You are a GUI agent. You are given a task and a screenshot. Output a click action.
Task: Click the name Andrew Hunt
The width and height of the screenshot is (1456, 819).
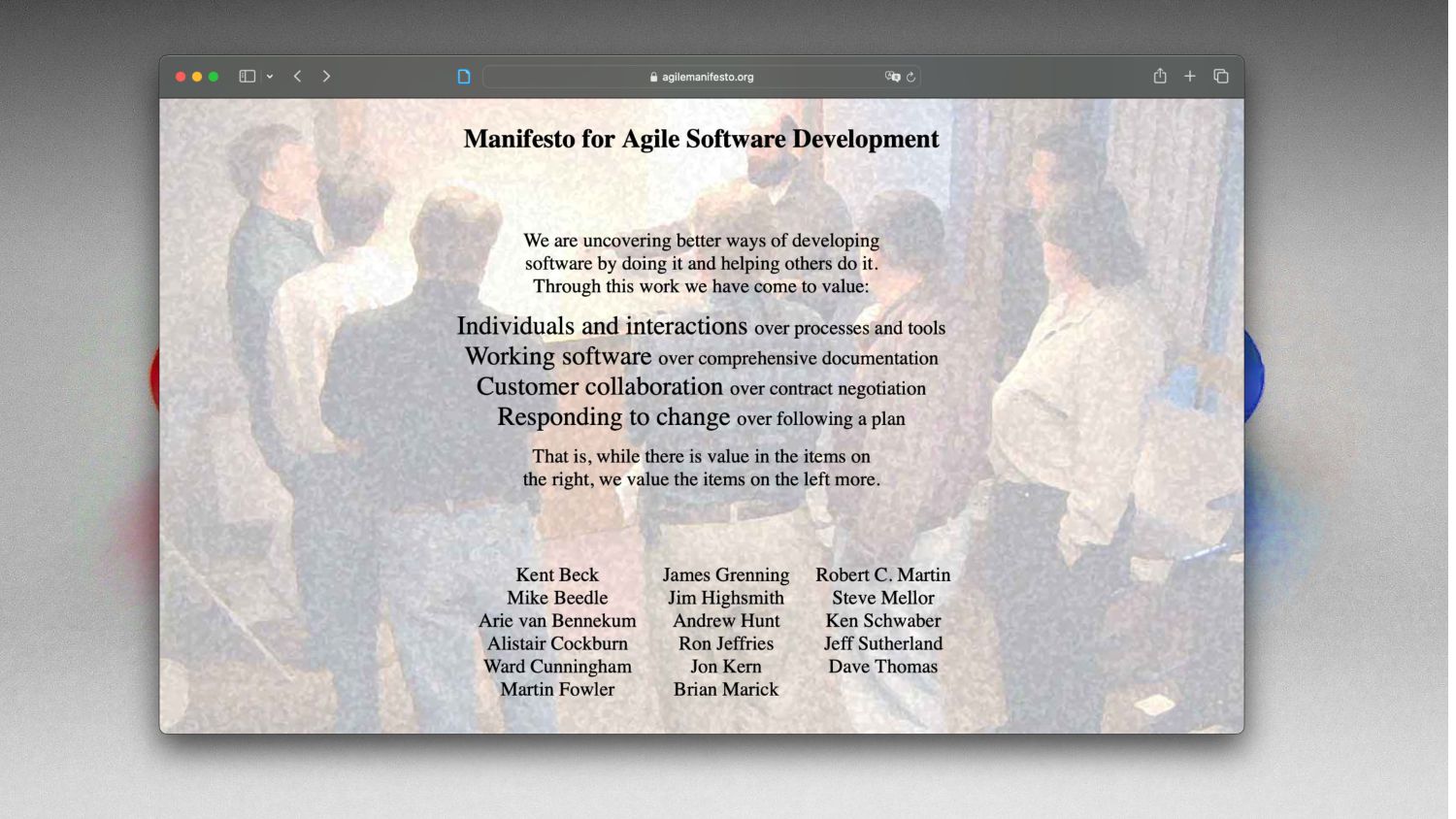(726, 620)
